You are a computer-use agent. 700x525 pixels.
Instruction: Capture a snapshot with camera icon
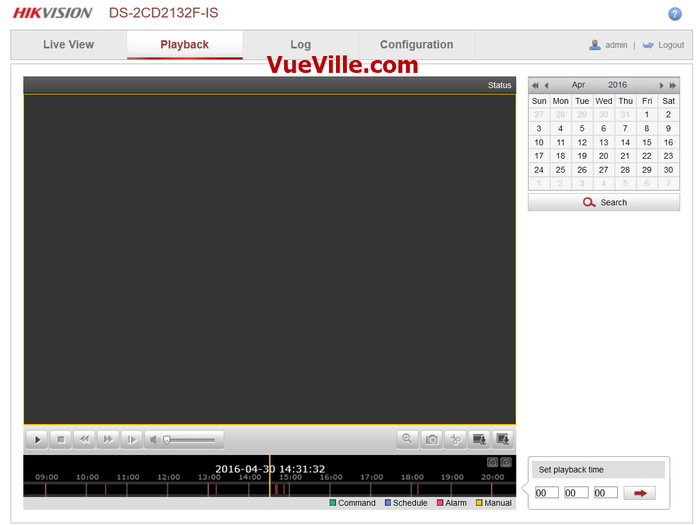[431, 439]
